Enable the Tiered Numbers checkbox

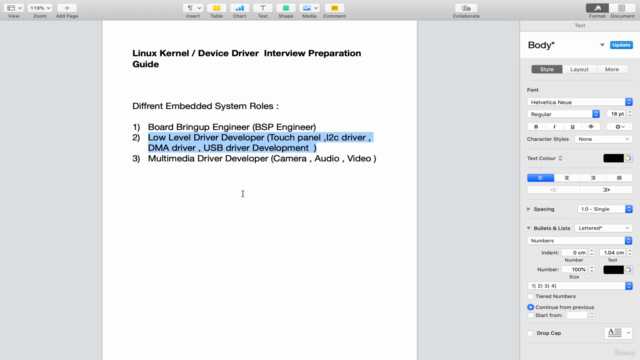[531, 296]
